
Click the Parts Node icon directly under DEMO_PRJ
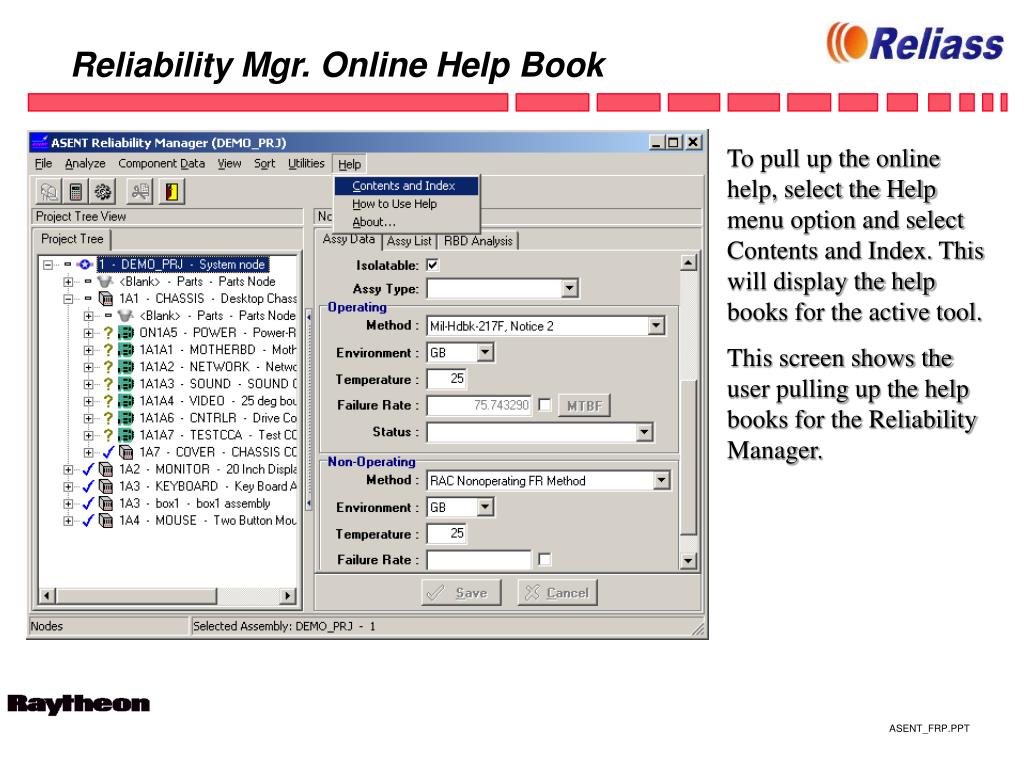click(x=105, y=281)
